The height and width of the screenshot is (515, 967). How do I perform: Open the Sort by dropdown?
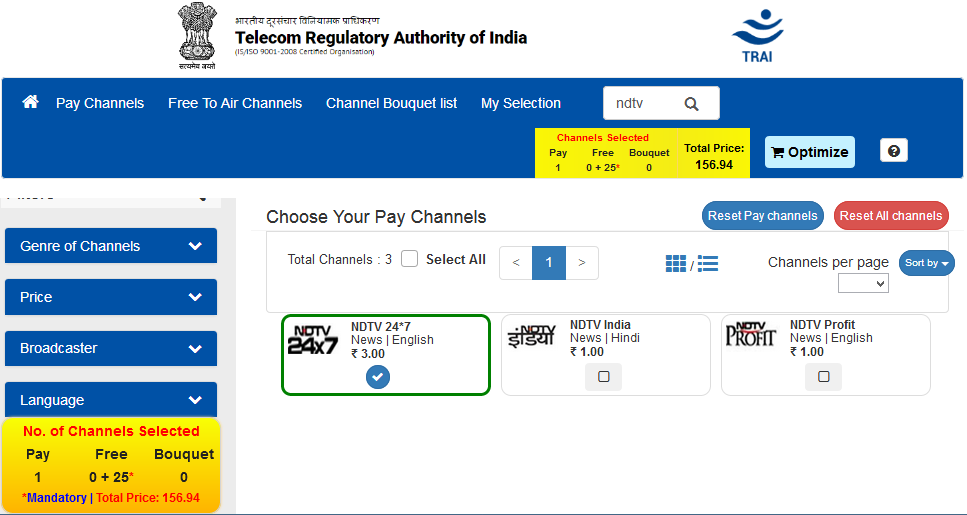[x=926, y=263]
